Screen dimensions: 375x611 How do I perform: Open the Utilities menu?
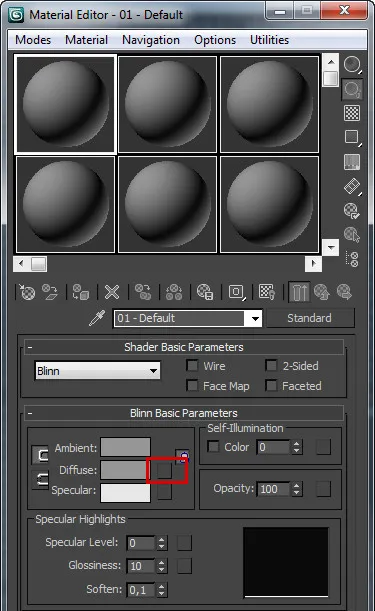click(269, 40)
